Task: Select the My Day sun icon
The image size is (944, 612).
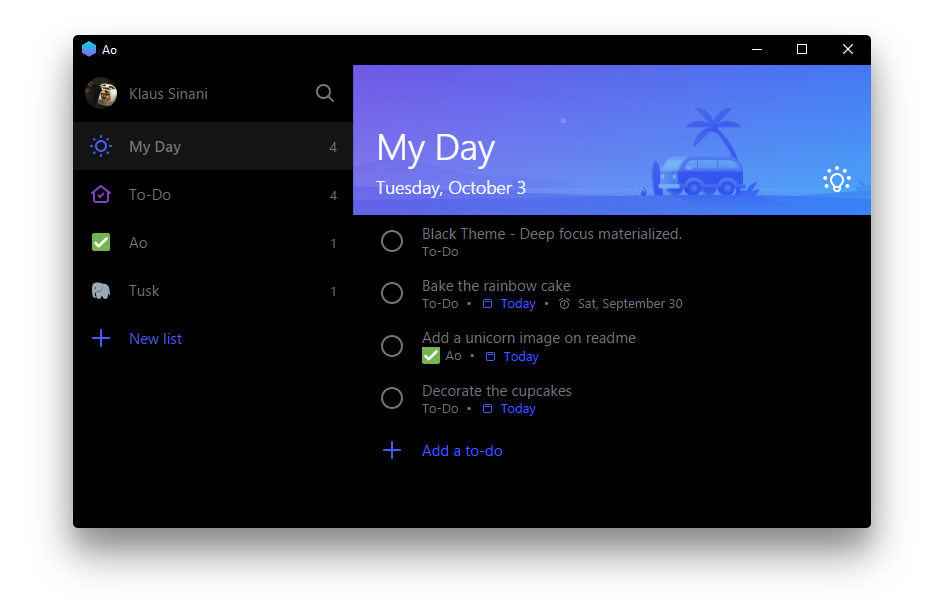Action: (x=100, y=146)
